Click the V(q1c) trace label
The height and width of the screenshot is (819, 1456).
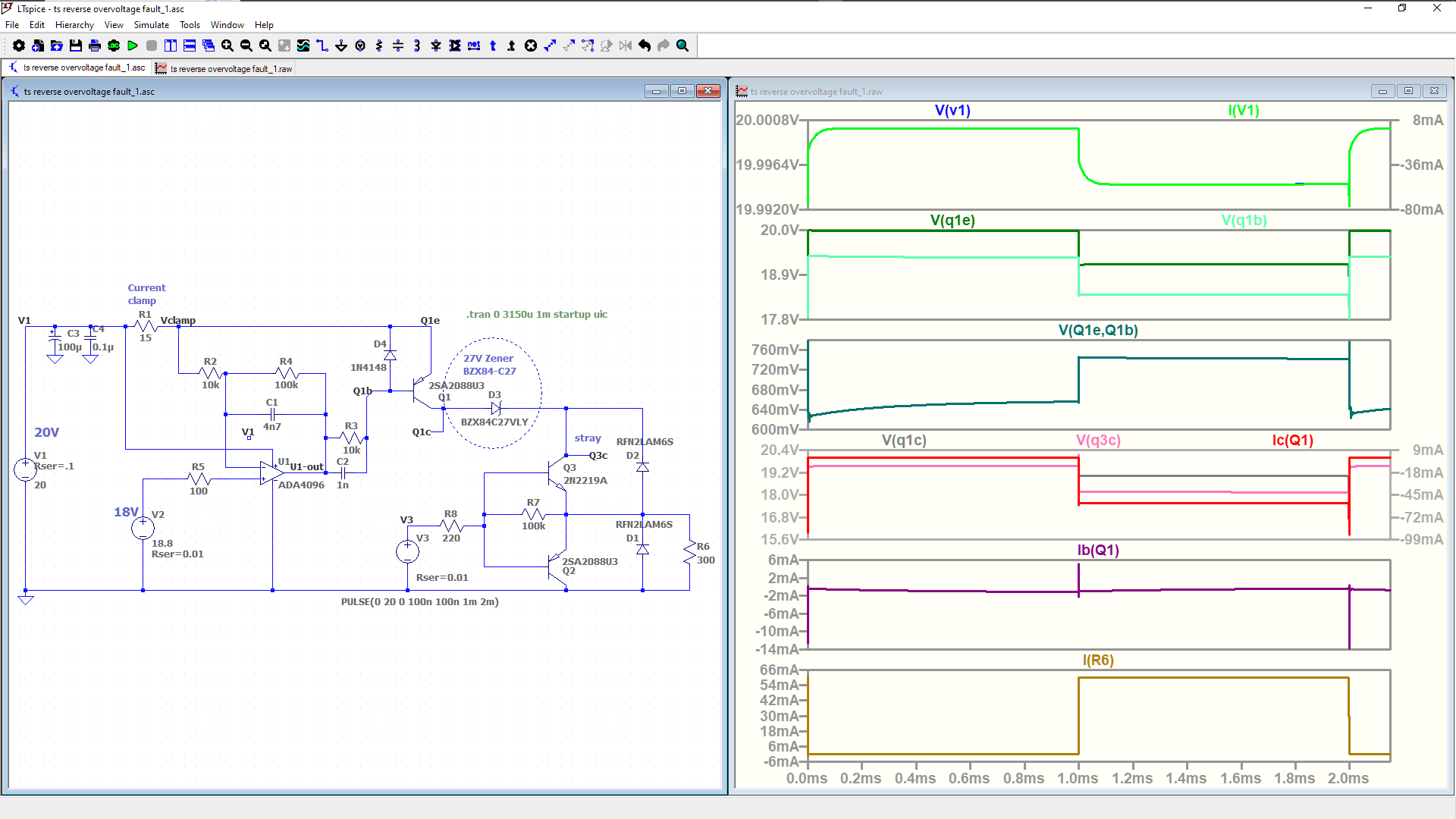pos(904,440)
